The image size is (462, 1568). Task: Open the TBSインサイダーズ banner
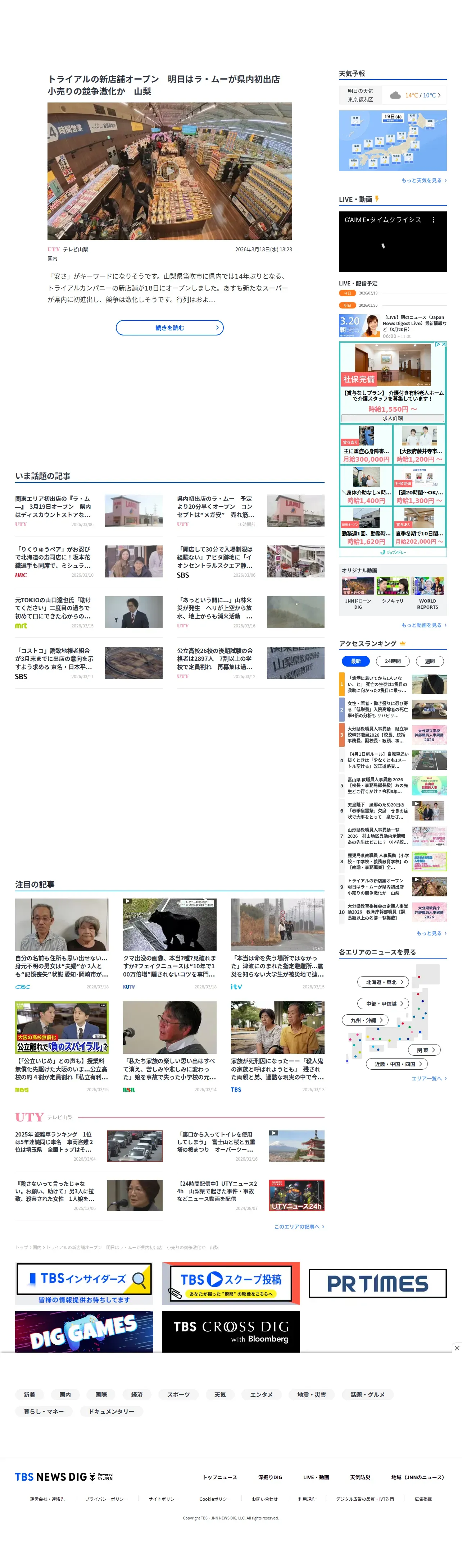(84, 1283)
